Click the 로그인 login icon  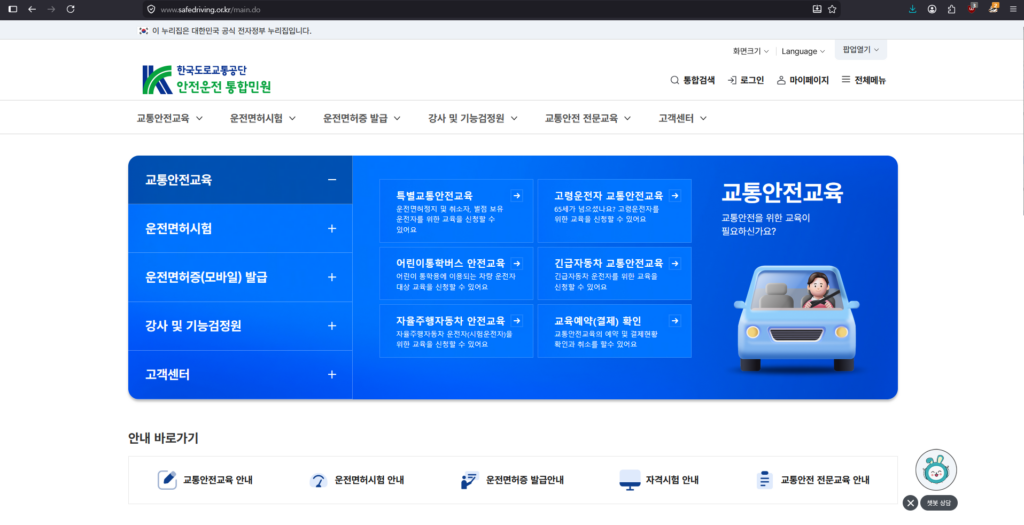pyautogui.click(x=732, y=80)
